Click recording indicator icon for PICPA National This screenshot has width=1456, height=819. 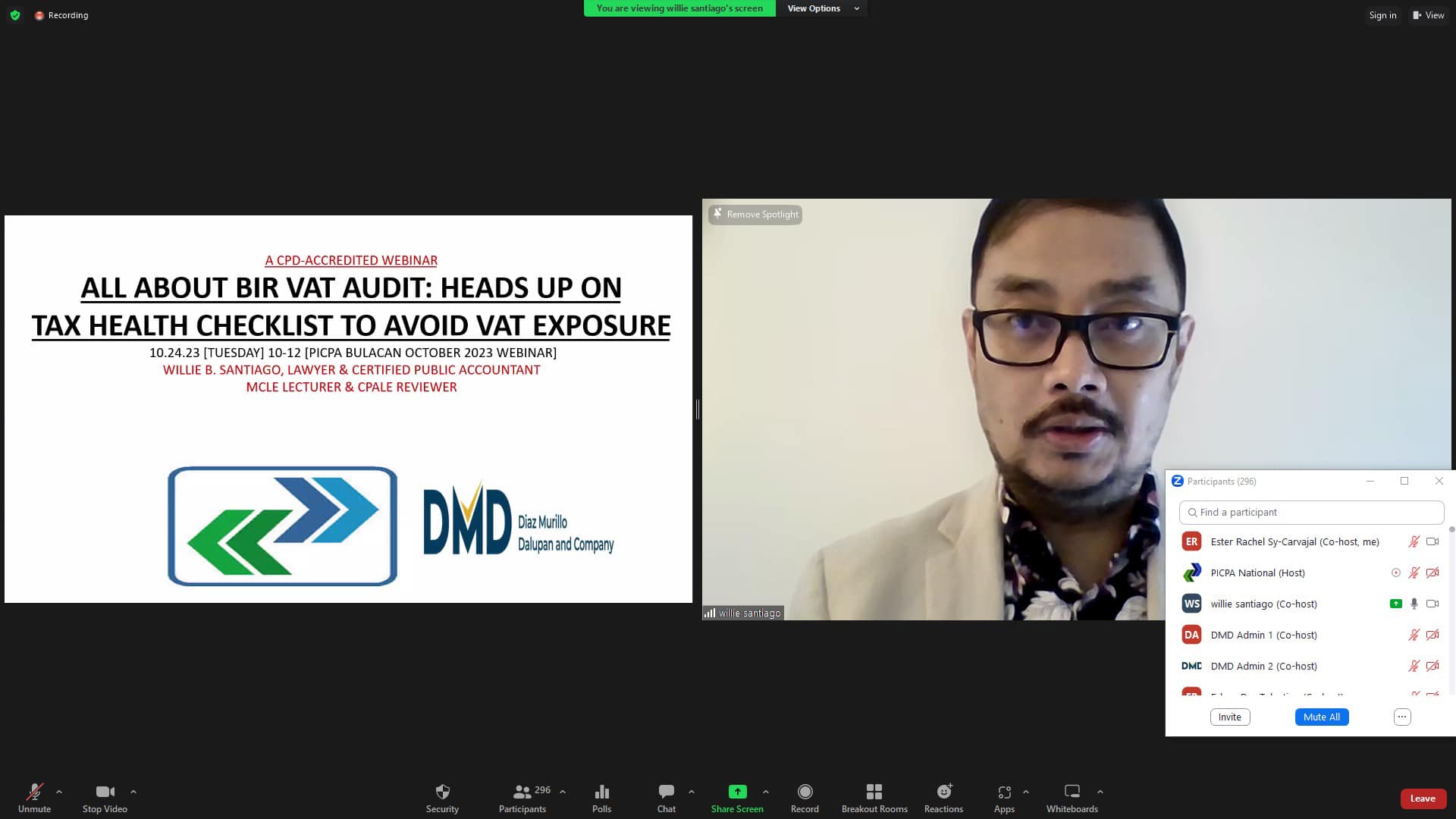pyautogui.click(x=1395, y=573)
